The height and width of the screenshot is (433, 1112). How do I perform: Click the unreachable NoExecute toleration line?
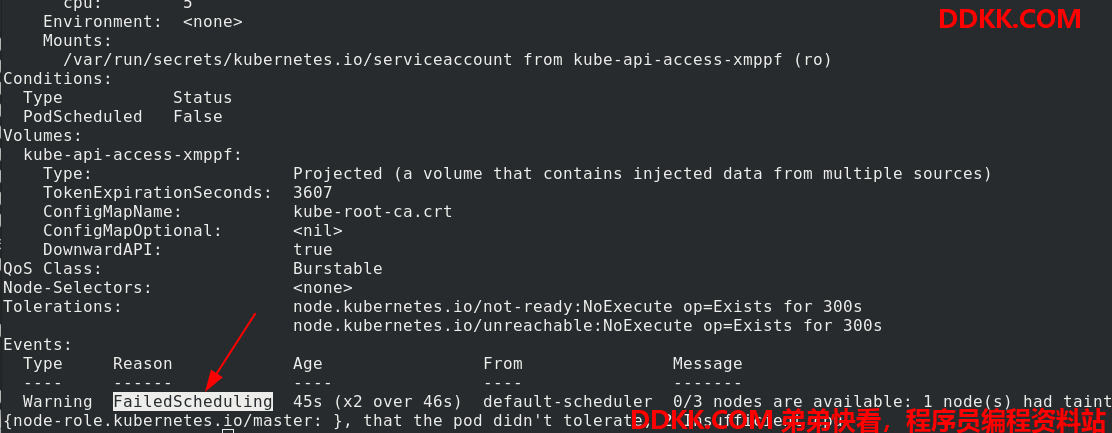point(587,325)
